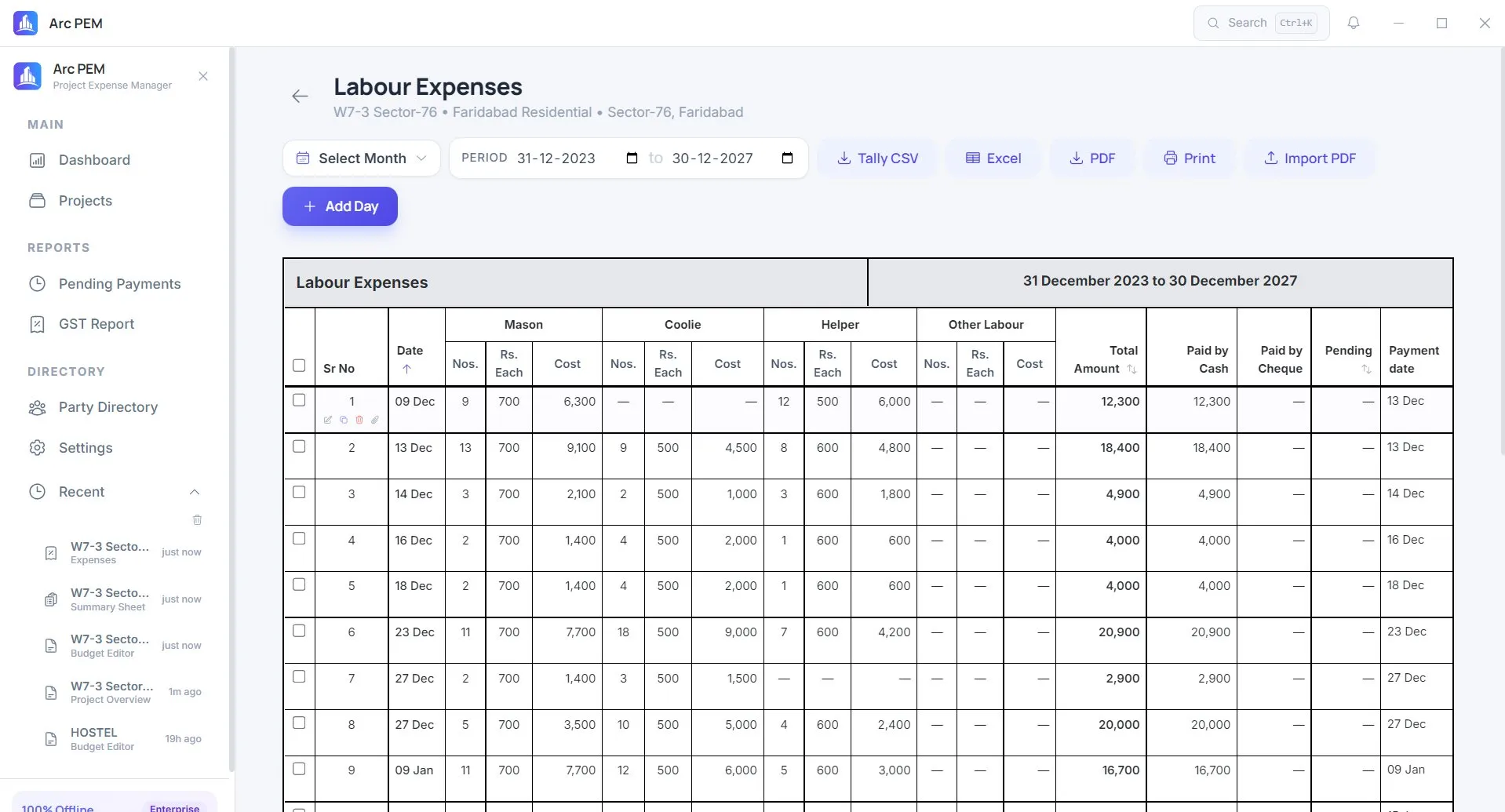
Task: Export the table to Excel
Action: tap(993, 158)
